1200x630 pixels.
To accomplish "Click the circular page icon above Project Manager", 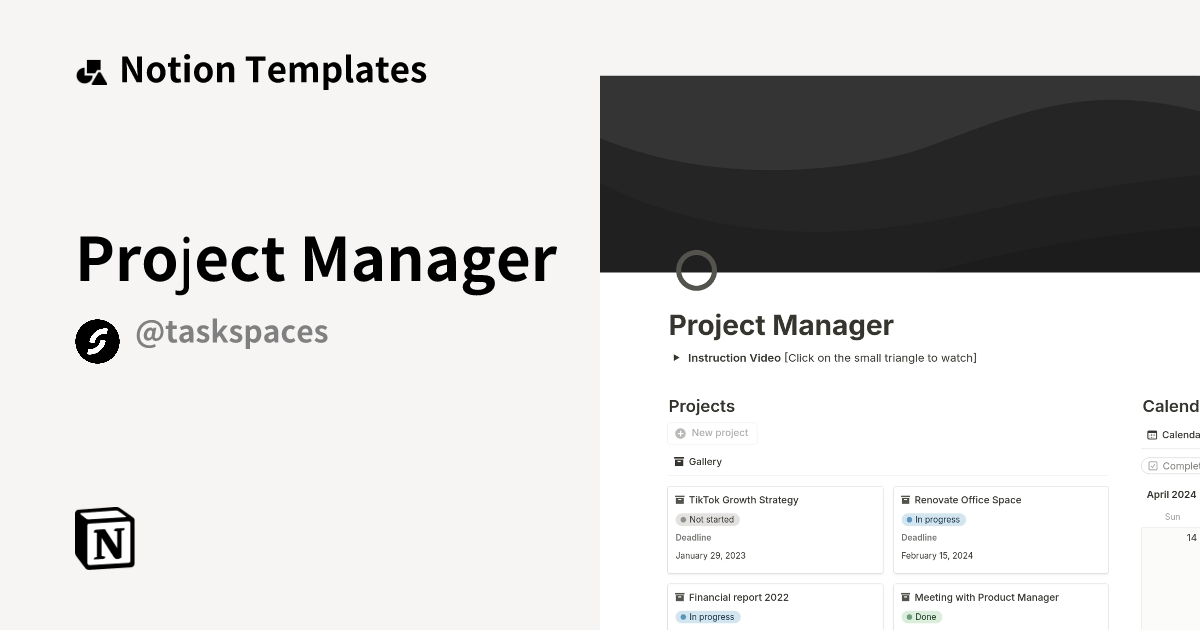I will (696, 270).
